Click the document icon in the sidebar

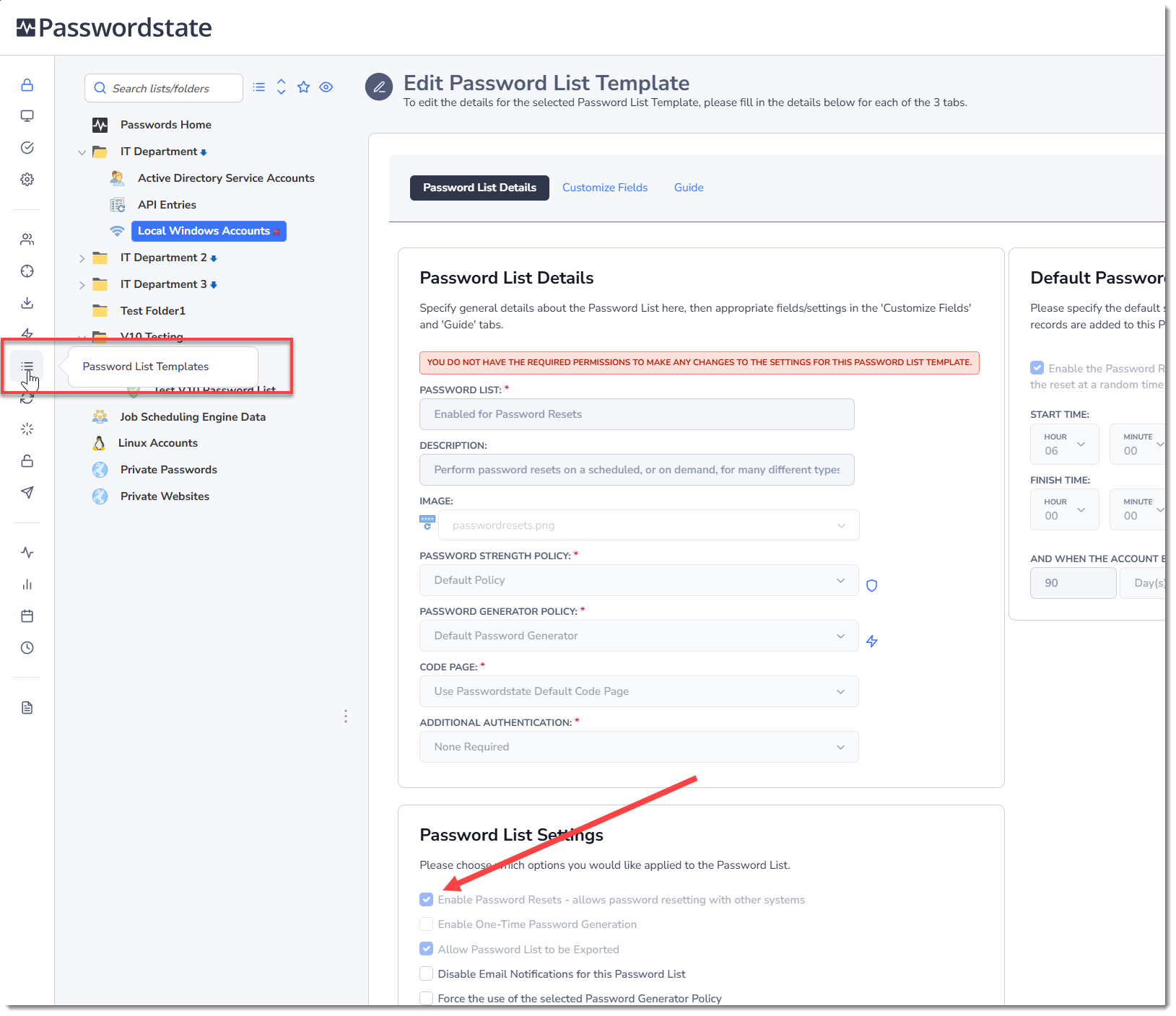coord(27,708)
